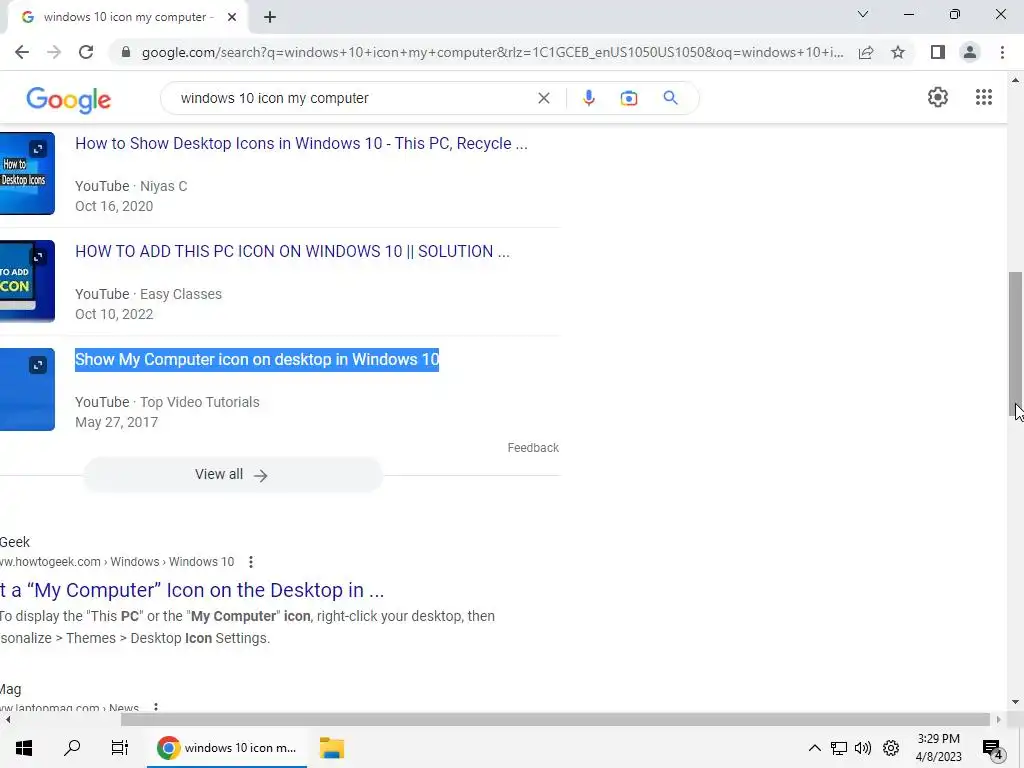Viewport: 1024px width, 768px height.
Task: Open File Explorer from taskbar
Action: (x=332, y=748)
